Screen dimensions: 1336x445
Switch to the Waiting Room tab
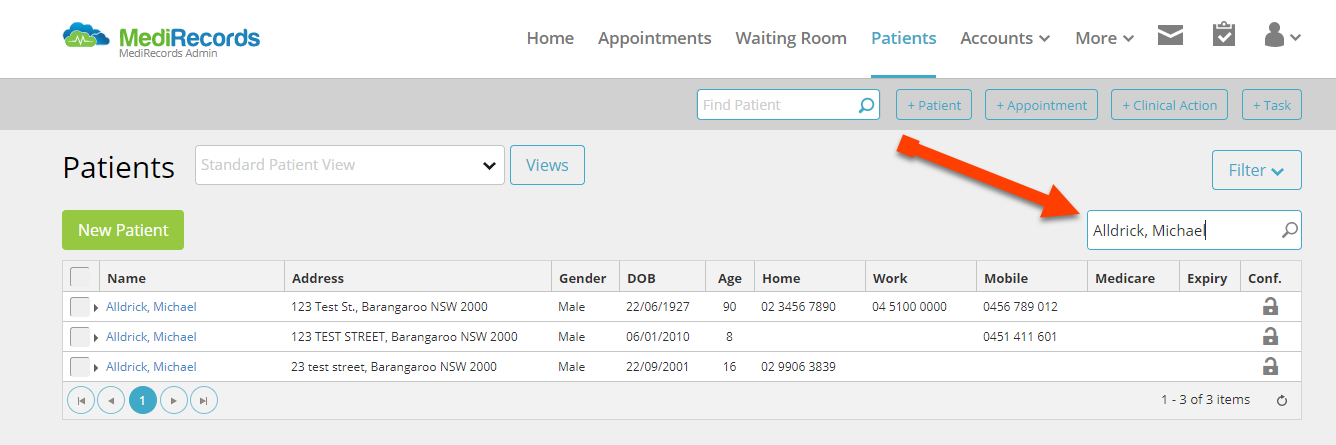click(791, 38)
